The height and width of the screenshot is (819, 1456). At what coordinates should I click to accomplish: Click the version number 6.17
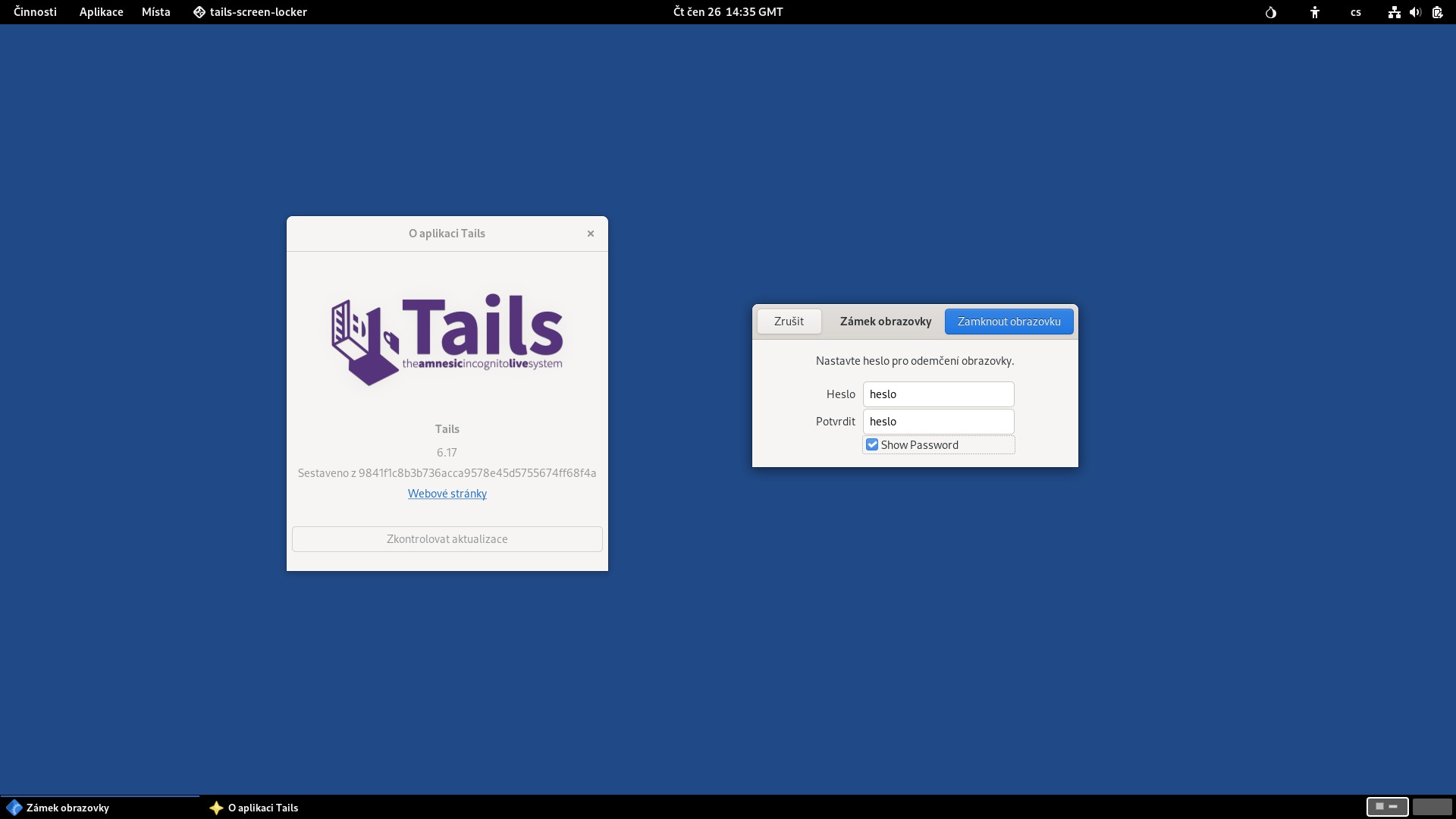[x=447, y=453]
